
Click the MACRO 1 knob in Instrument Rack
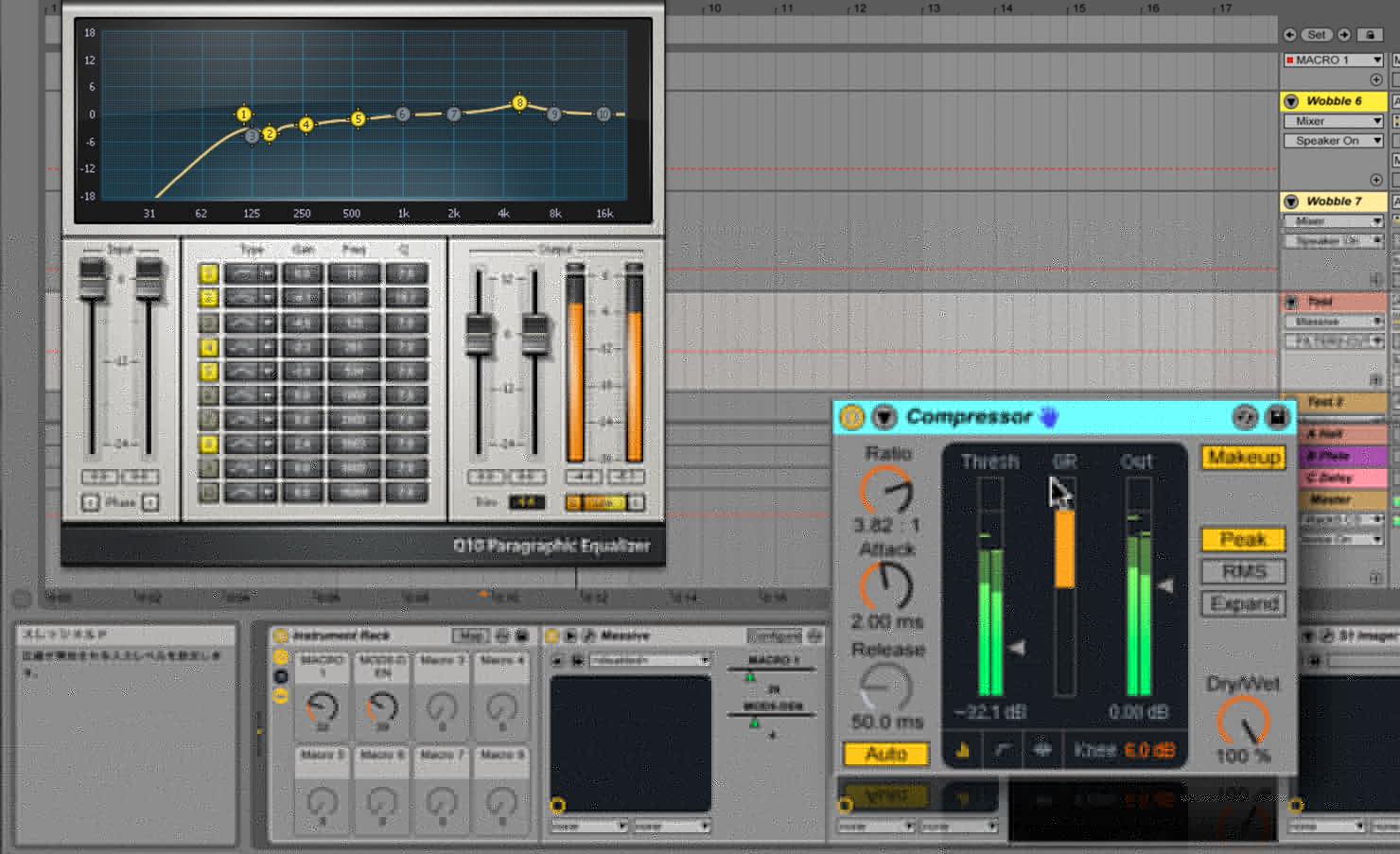(323, 706)
